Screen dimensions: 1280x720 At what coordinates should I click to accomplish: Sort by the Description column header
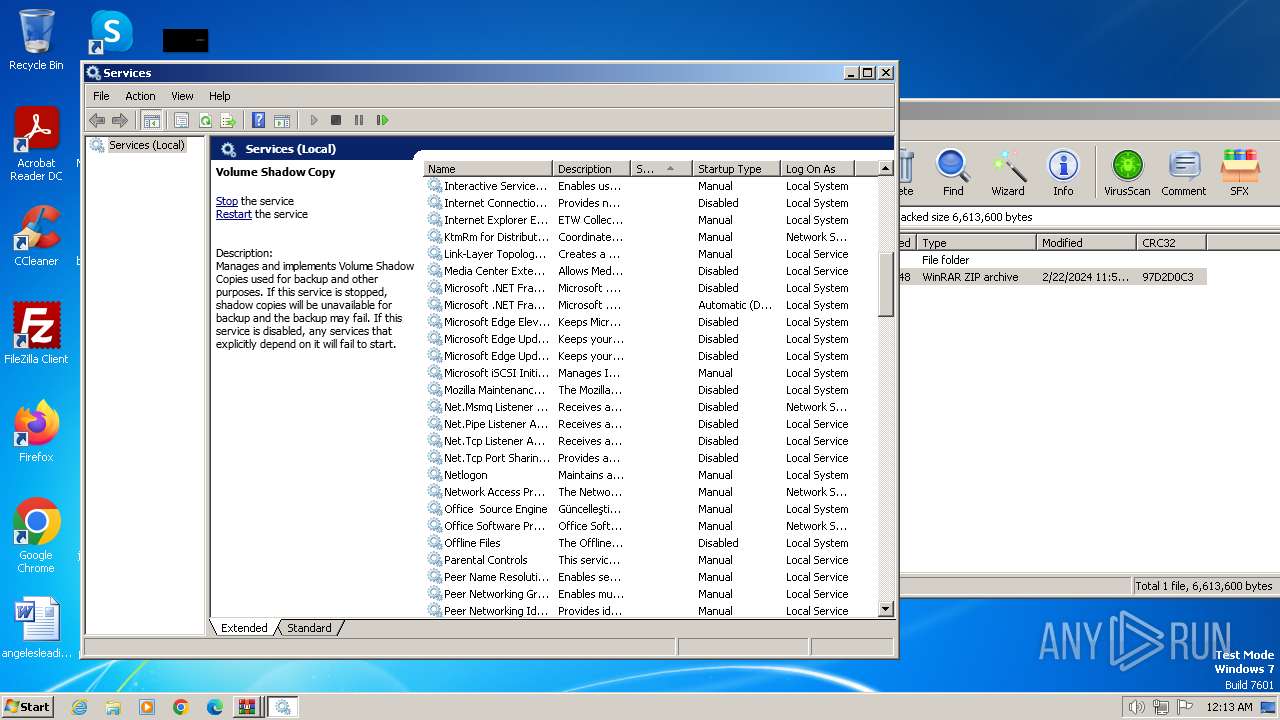[592, 169]
